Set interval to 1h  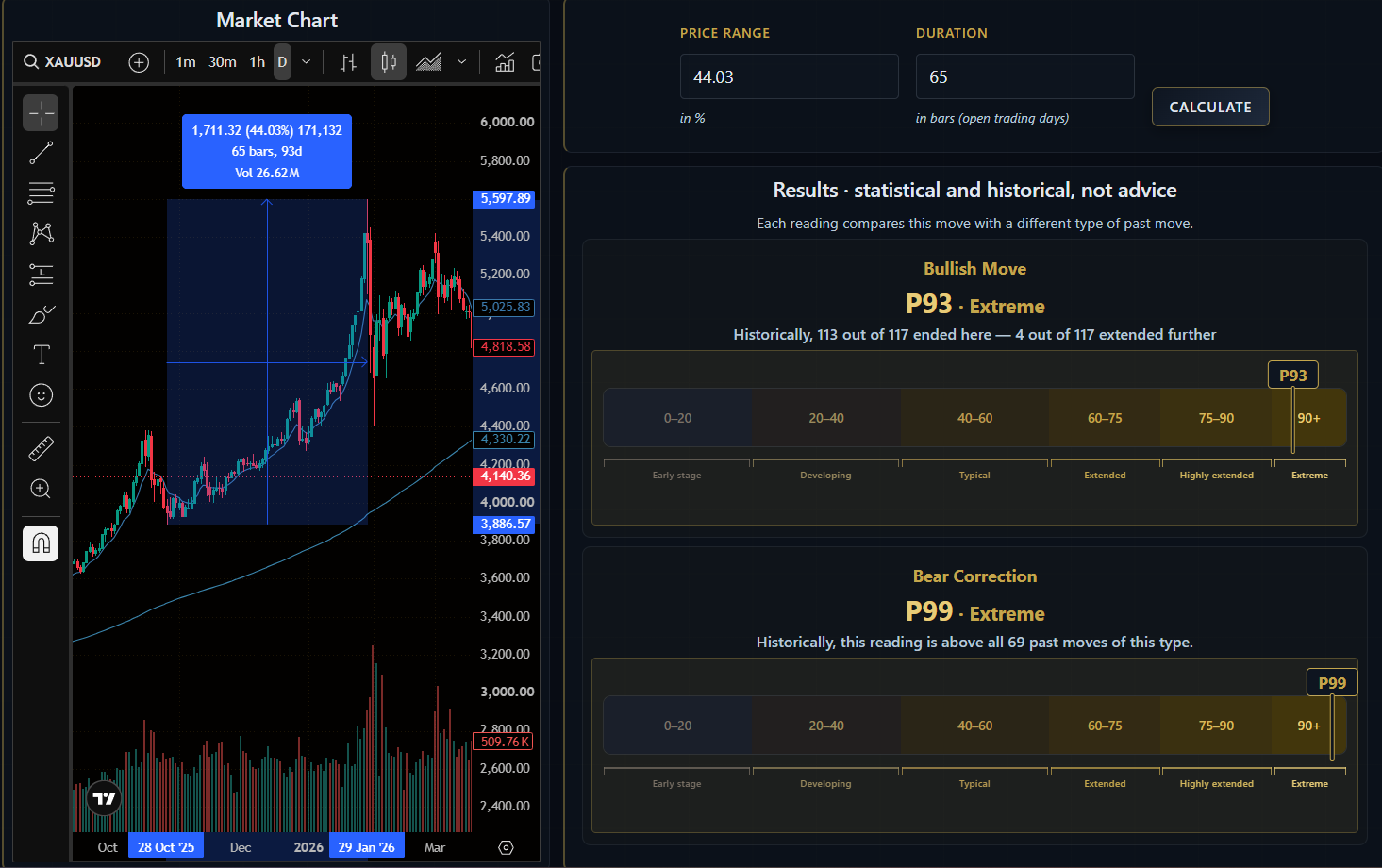[x=258, y=62]
